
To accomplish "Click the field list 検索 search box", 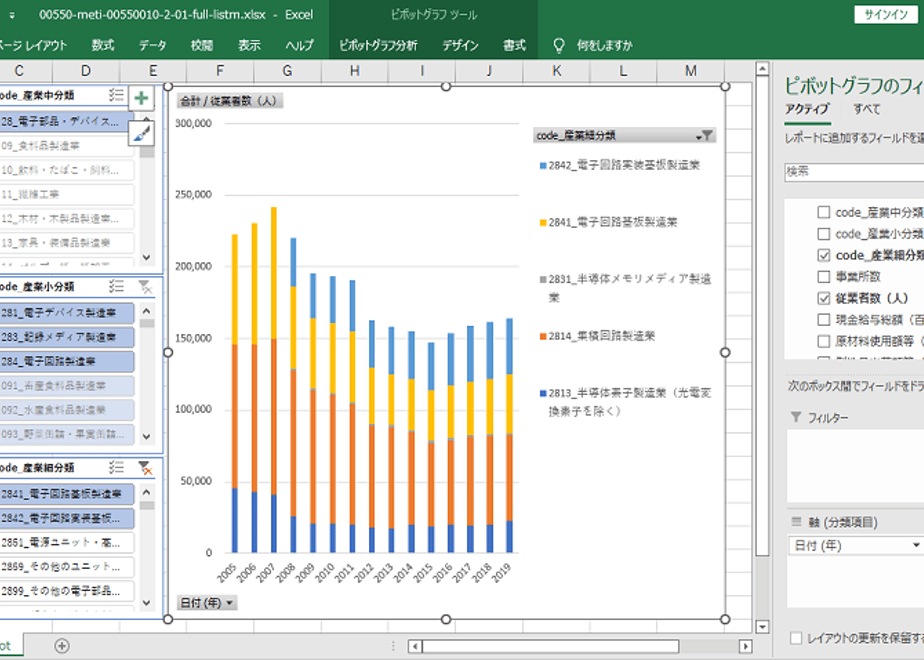I will click(854, 171).
